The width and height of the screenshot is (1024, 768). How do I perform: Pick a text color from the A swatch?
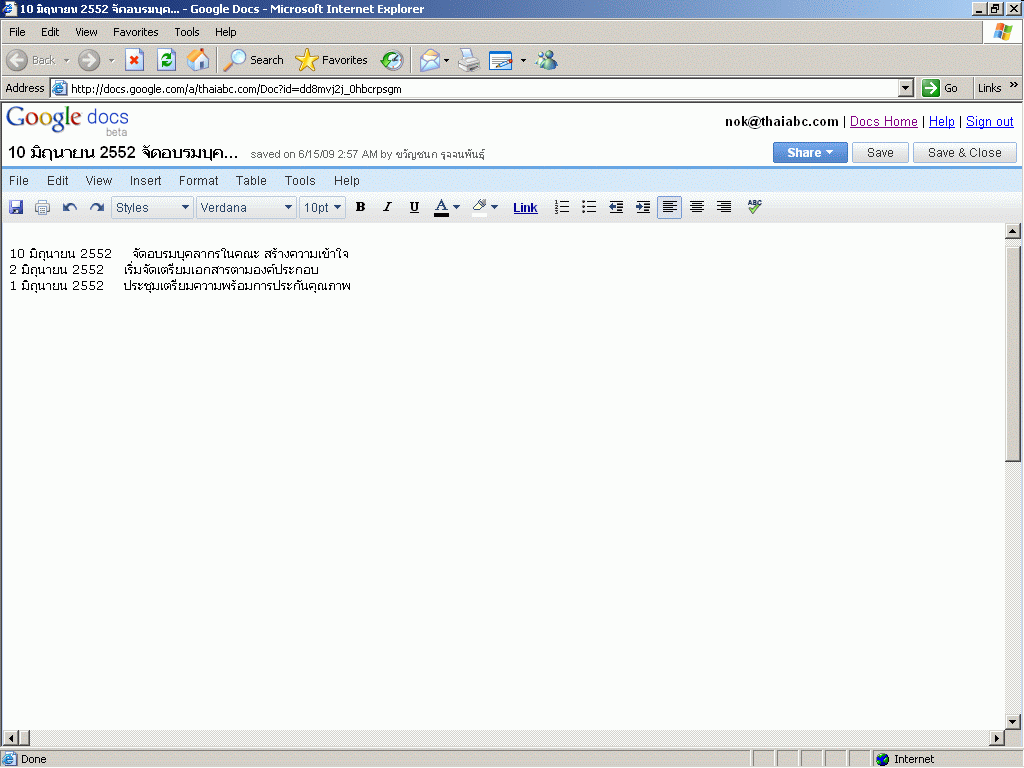click(442, 207)
